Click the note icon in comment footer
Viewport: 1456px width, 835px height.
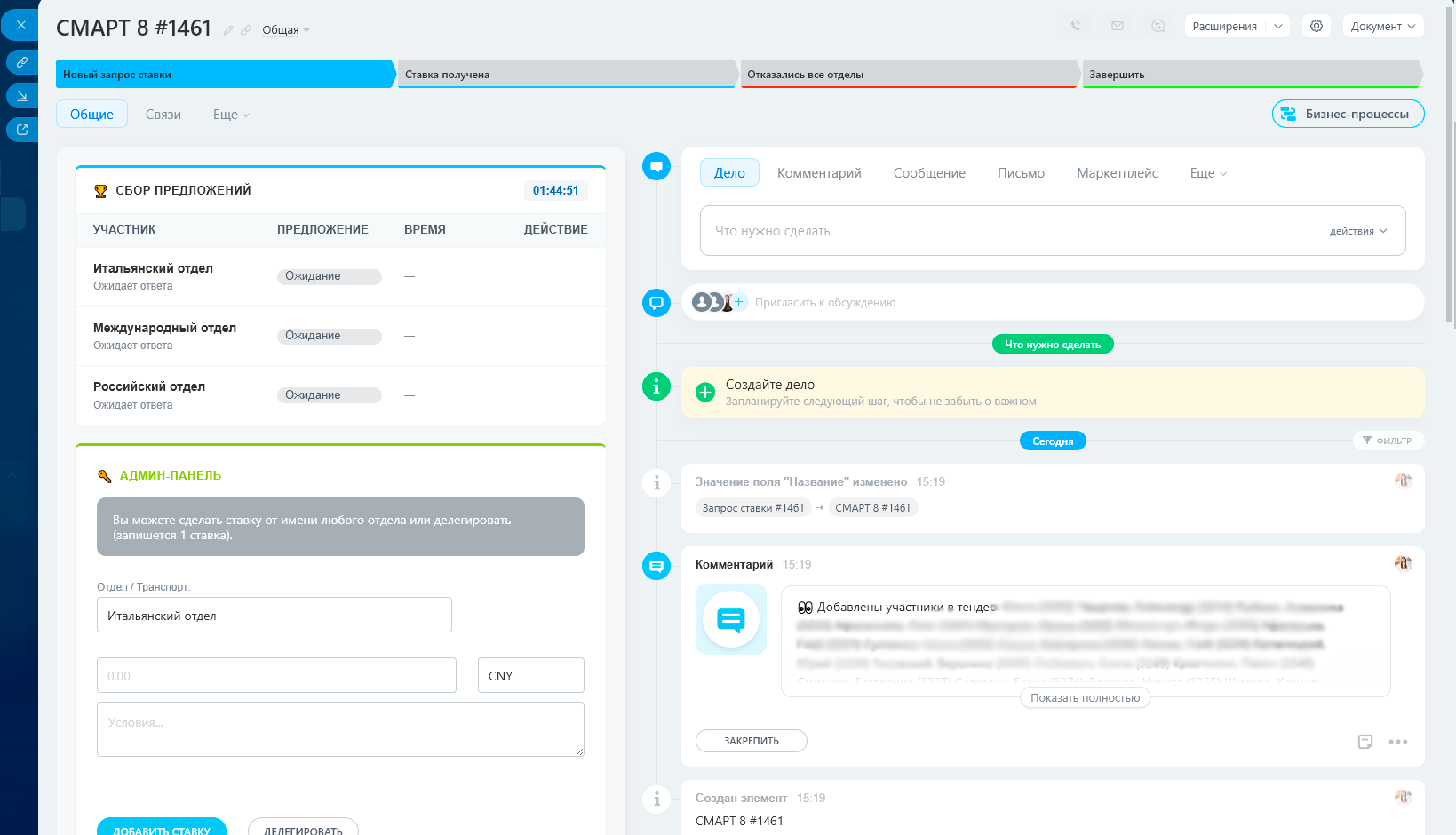click(1365, 742)
